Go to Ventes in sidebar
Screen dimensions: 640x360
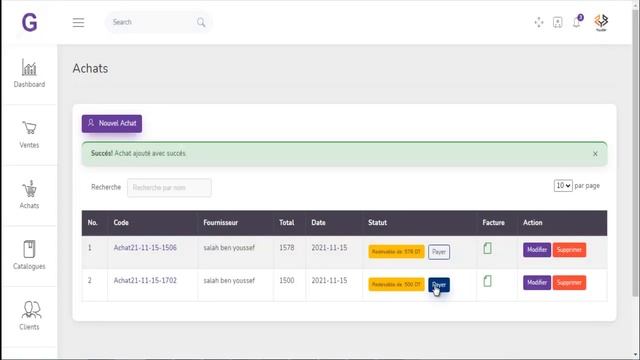(29, 135)
